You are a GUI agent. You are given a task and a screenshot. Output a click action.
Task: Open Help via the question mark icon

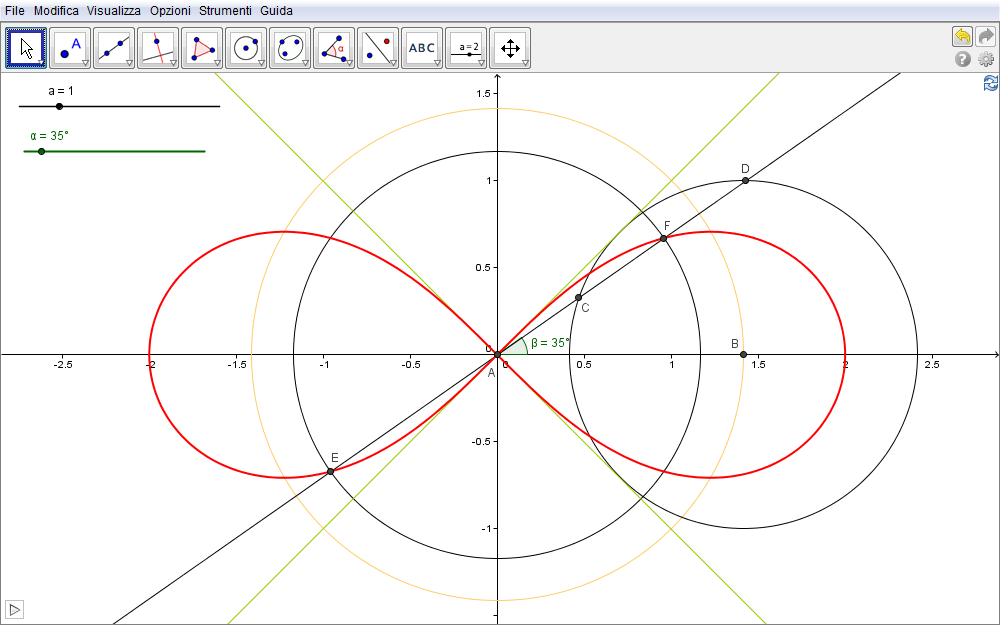tap(963, 60)
